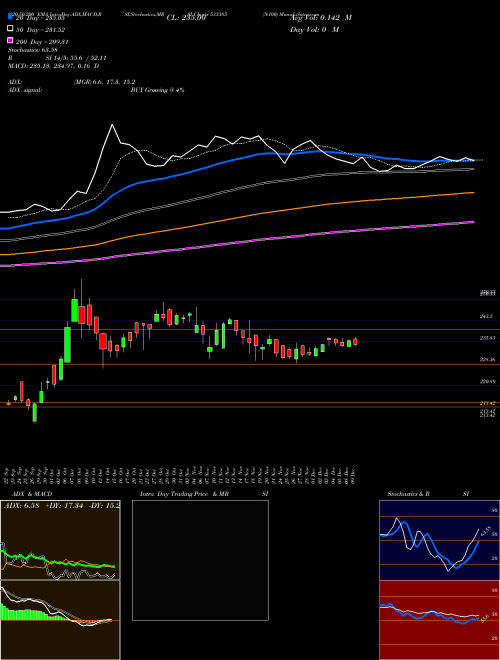Click the last red candlestick on the chart

click(355, 342)
